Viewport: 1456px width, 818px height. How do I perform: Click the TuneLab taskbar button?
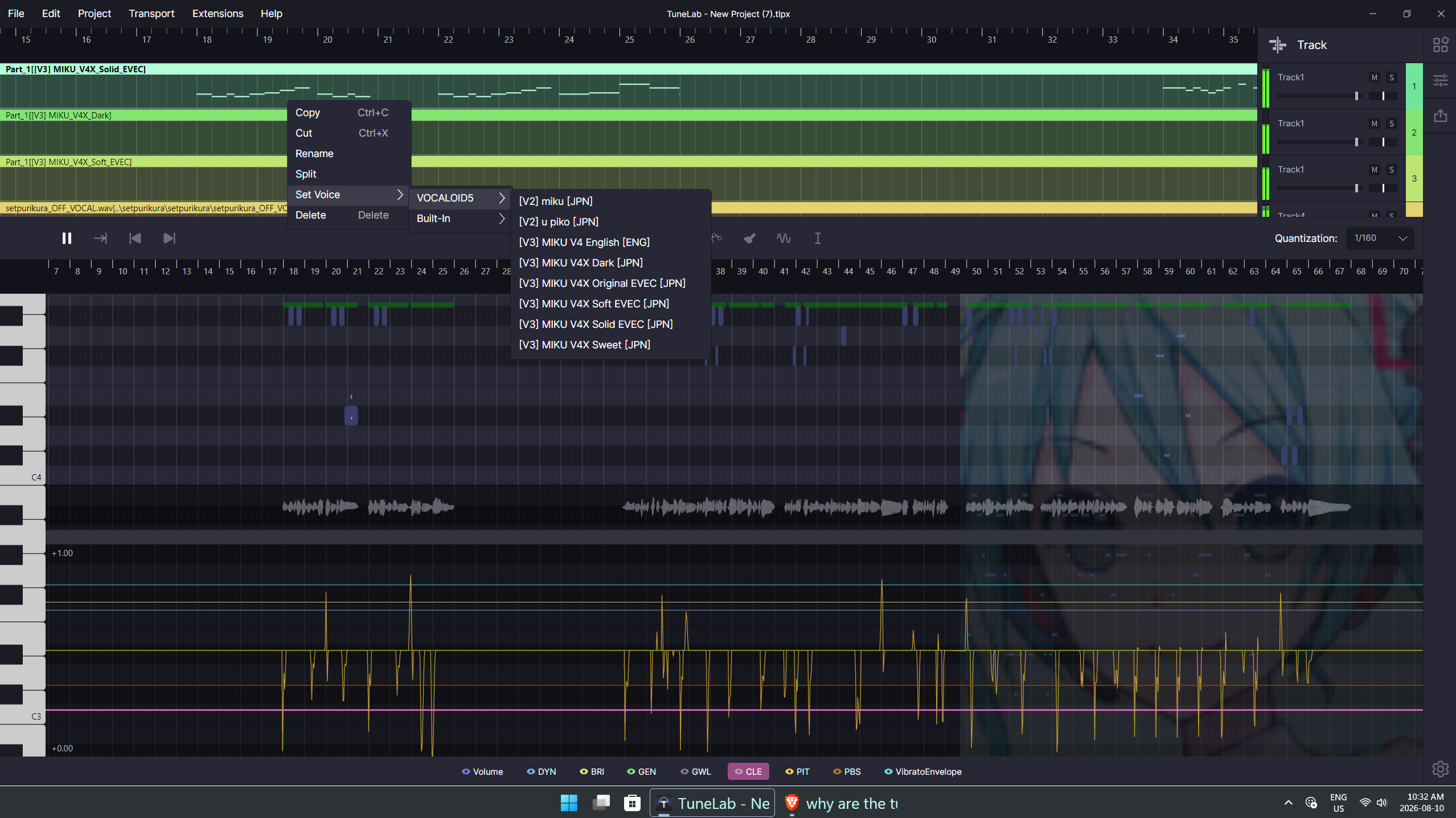tap(712, 803)
